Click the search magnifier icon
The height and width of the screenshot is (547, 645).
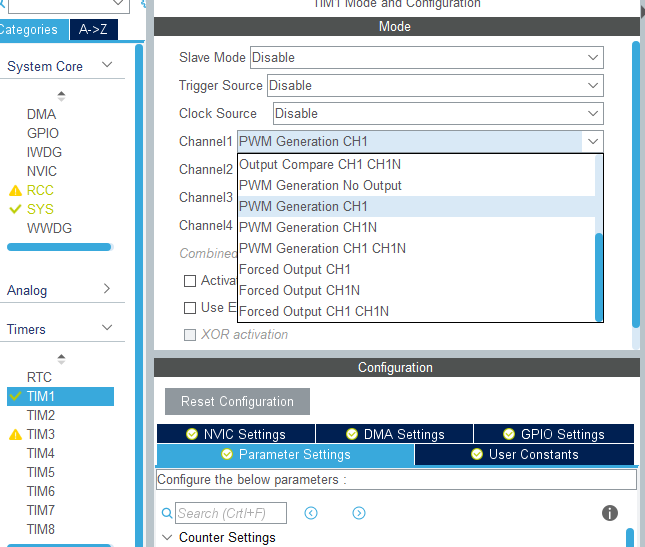click(x=167, y=513)
